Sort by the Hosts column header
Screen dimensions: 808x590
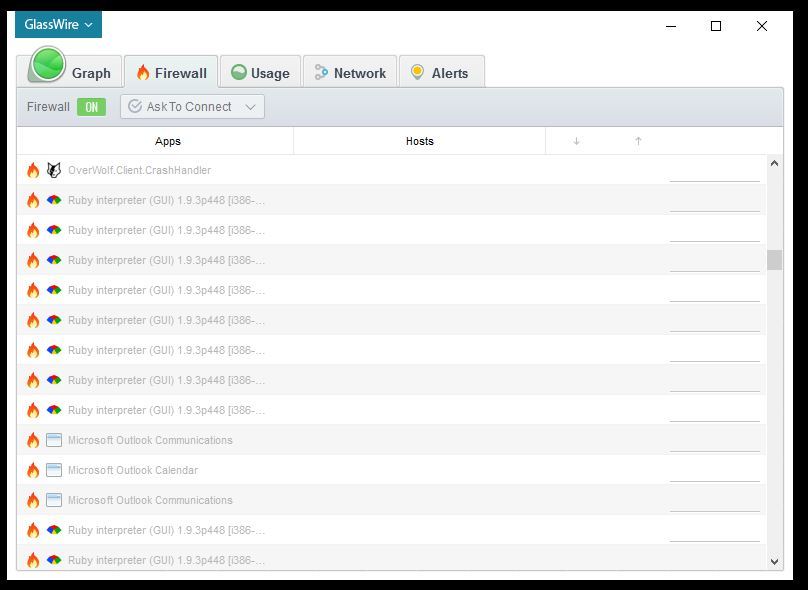coord(419,142)
